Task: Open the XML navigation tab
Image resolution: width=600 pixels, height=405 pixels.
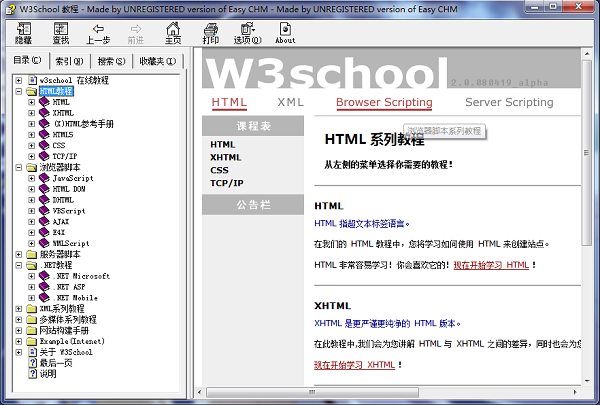Action: [290, 102]
